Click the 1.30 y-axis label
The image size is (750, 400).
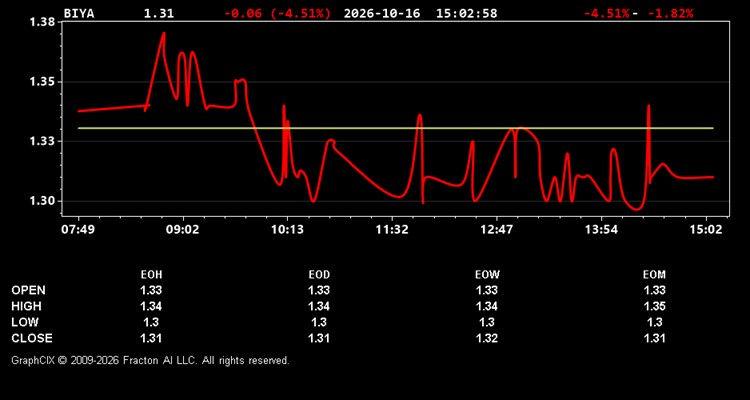(x=43, y=201)
